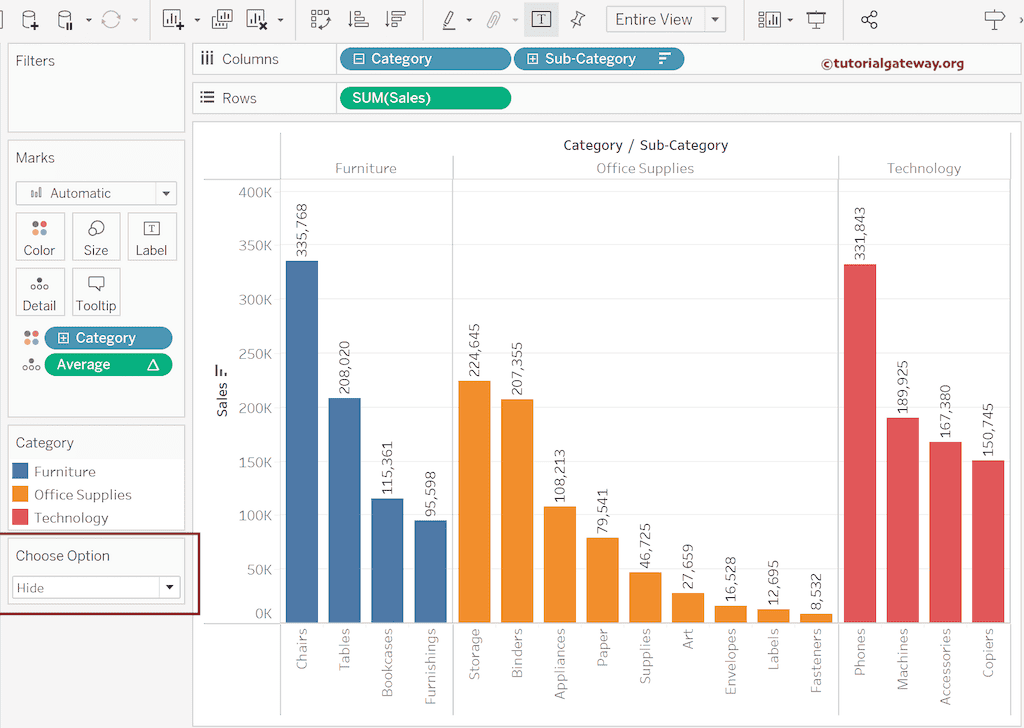Open Presentation Mode from the toolbar
Image resolution: width=1024 pixels, height=728 pixels.
[x=817, y=20]
